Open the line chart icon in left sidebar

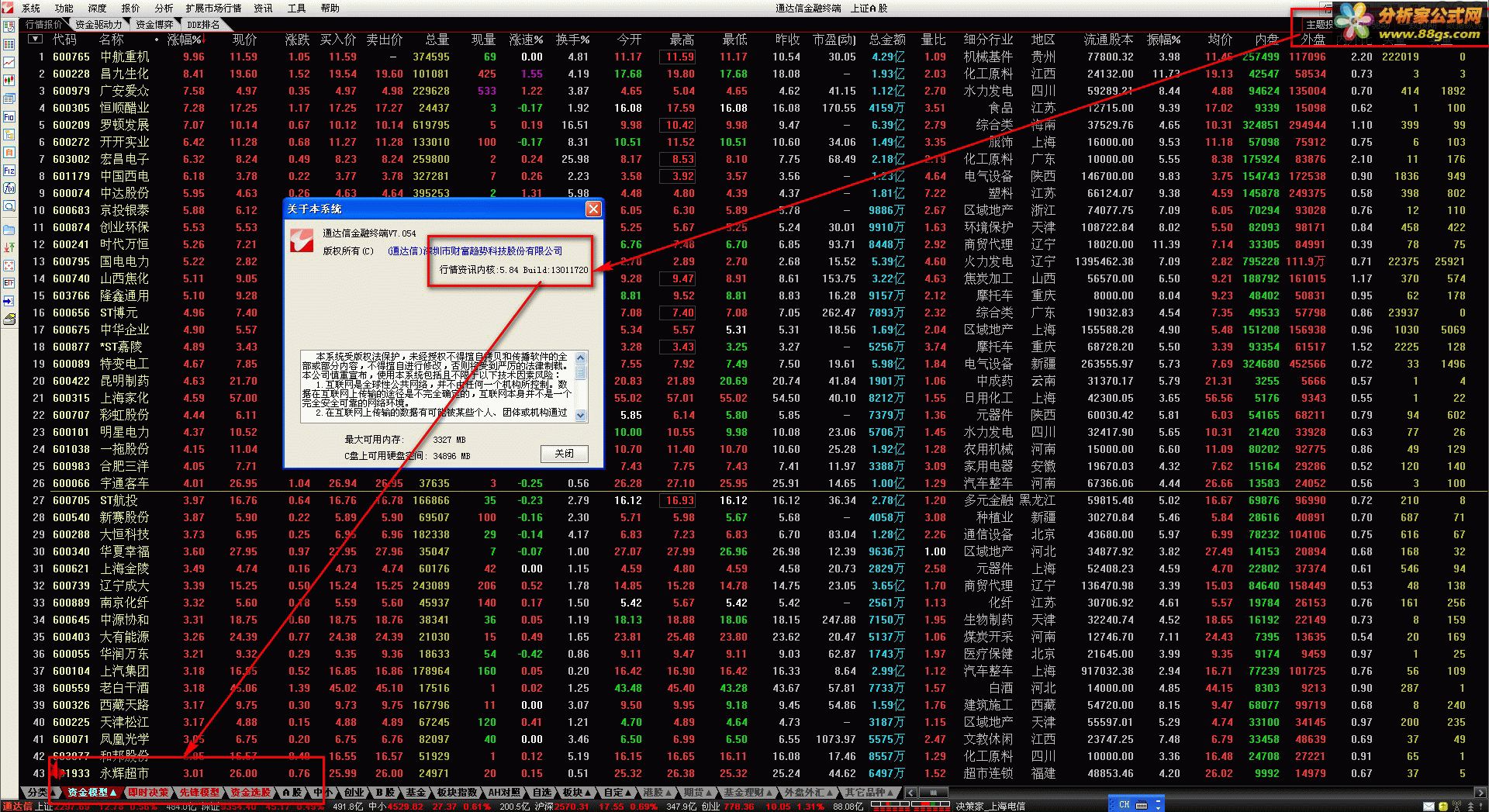pyautogui.click(x=9, y=62)
